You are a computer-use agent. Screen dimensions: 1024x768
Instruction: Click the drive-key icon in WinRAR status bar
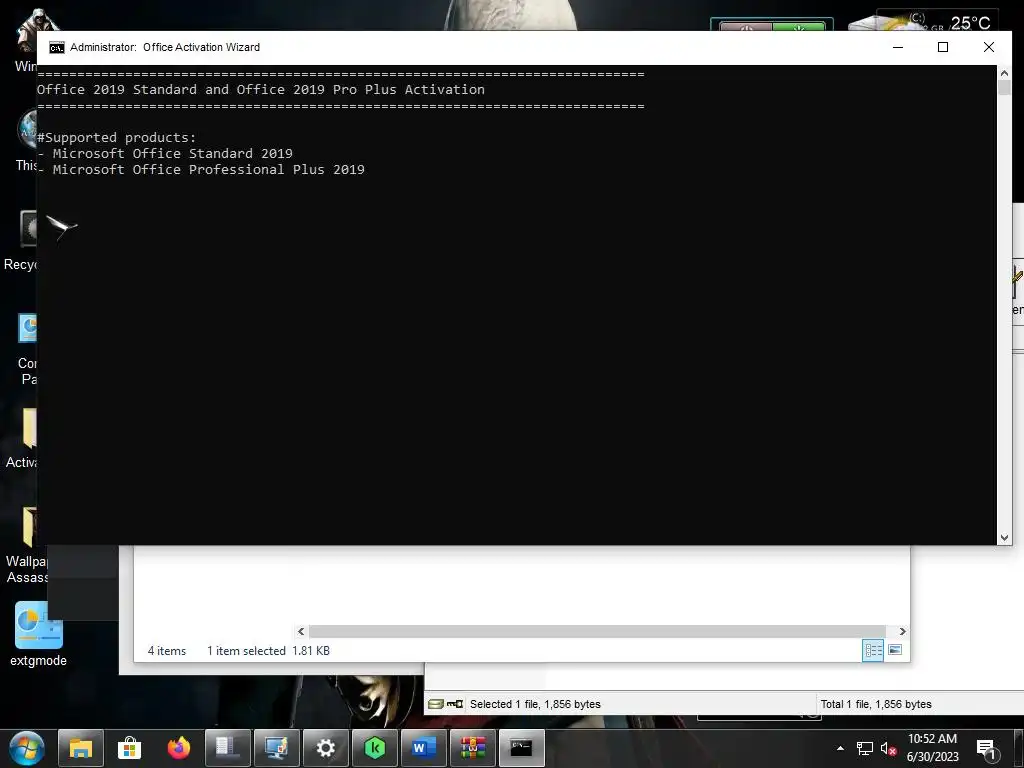446,704
